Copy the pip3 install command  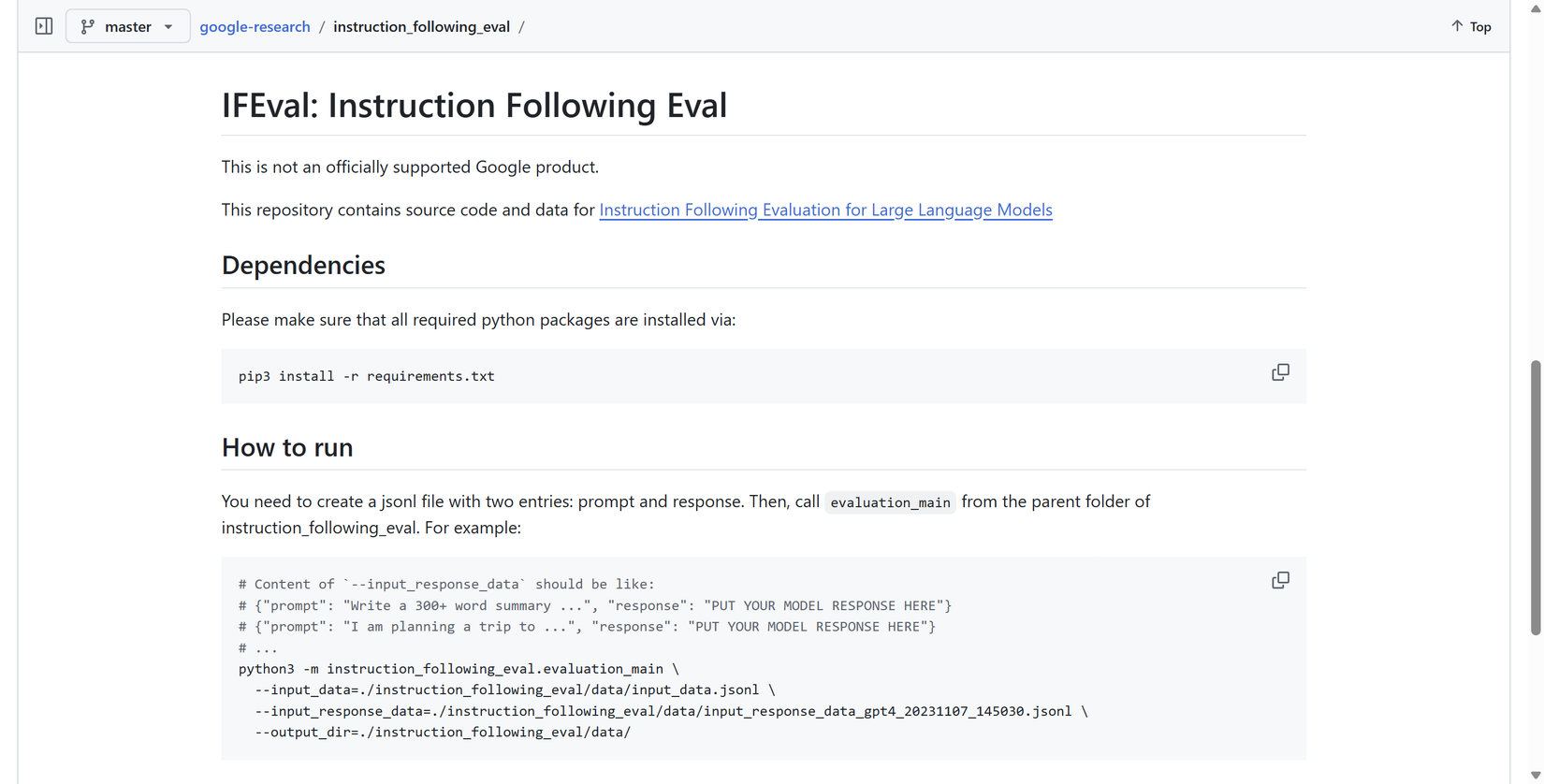pyautogui.click(x=1280, y=372)
